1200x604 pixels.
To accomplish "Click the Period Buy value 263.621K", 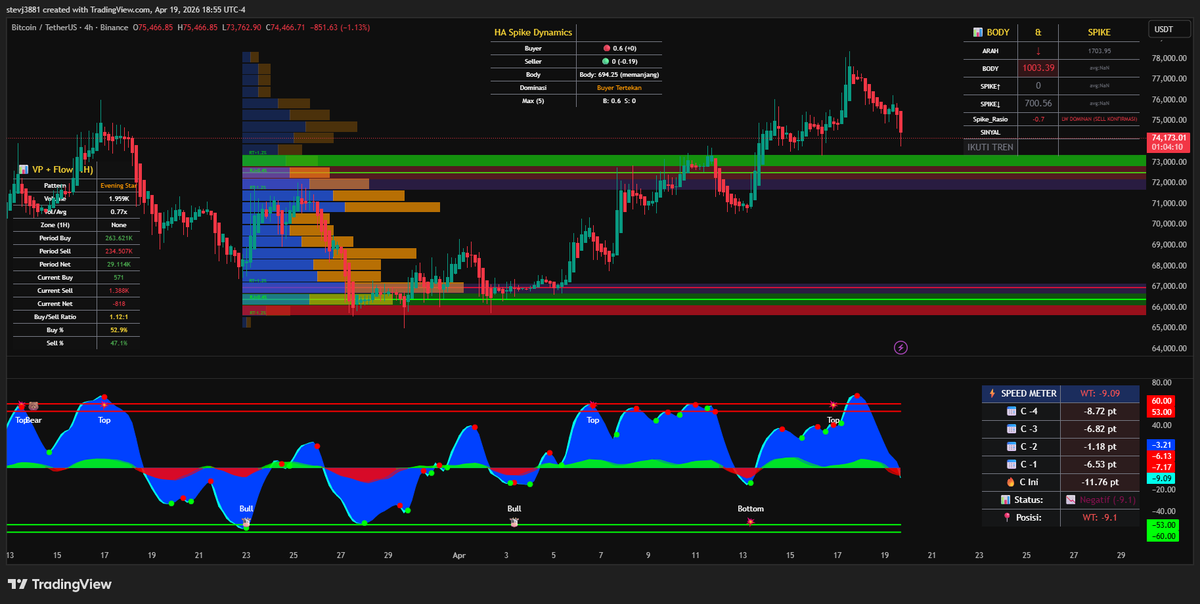I will point(119,238).
